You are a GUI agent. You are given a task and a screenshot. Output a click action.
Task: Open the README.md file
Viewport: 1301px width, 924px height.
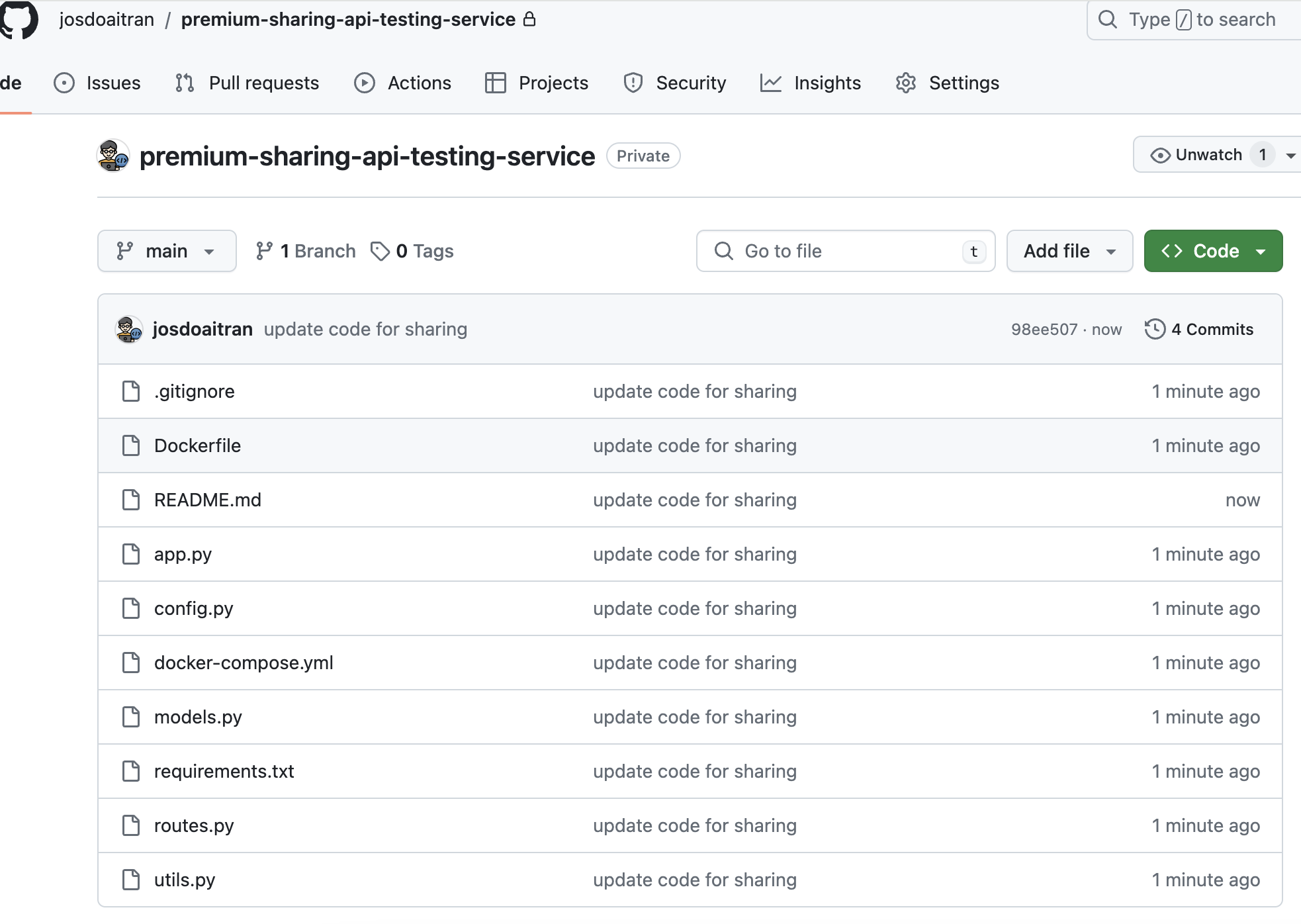coord(208,500)
